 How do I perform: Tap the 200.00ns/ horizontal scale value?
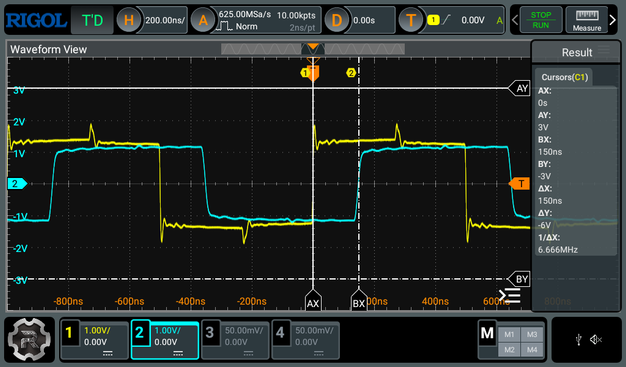165,20
